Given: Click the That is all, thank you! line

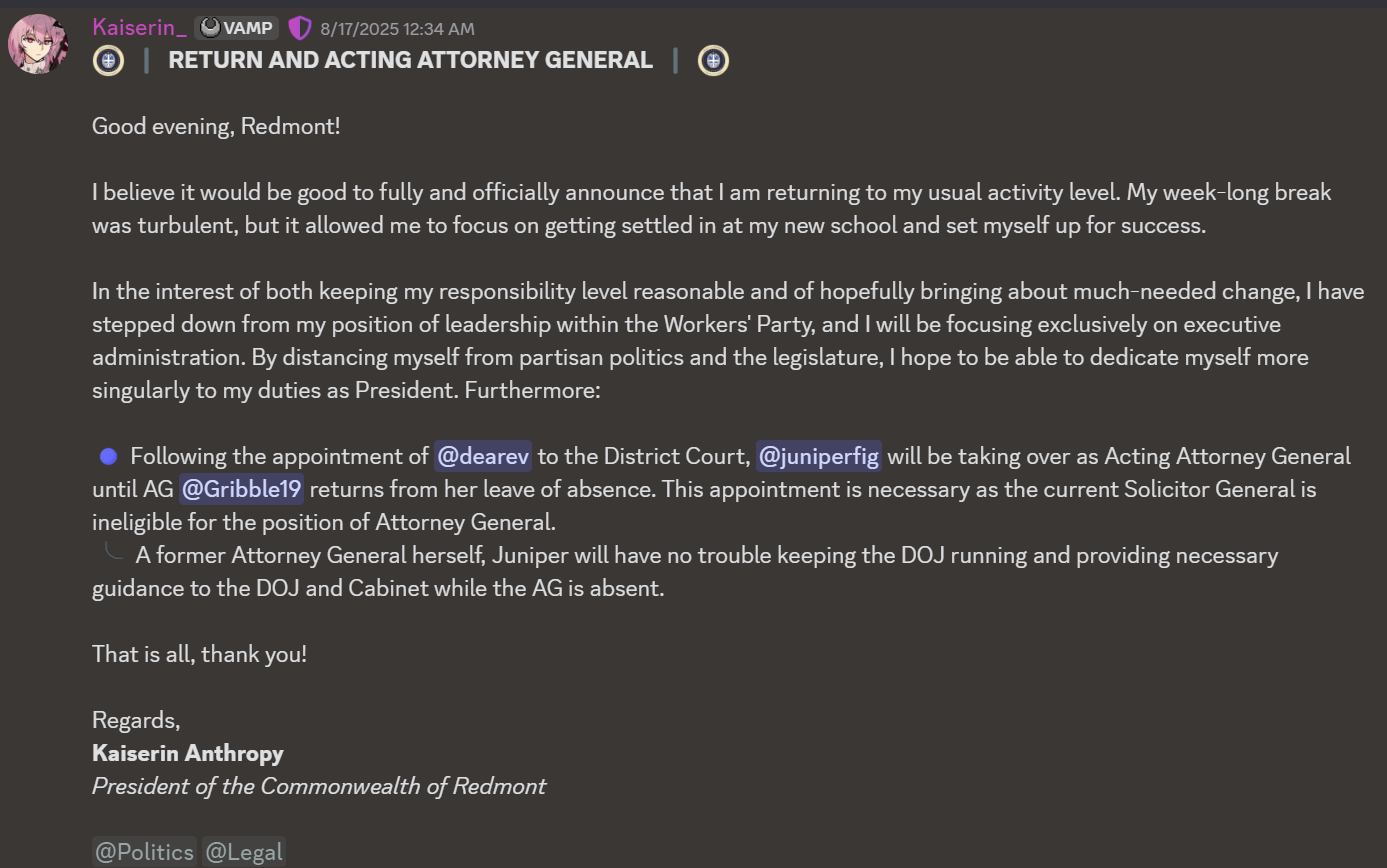Looking at the screenshot, I should tap(199, 655).
